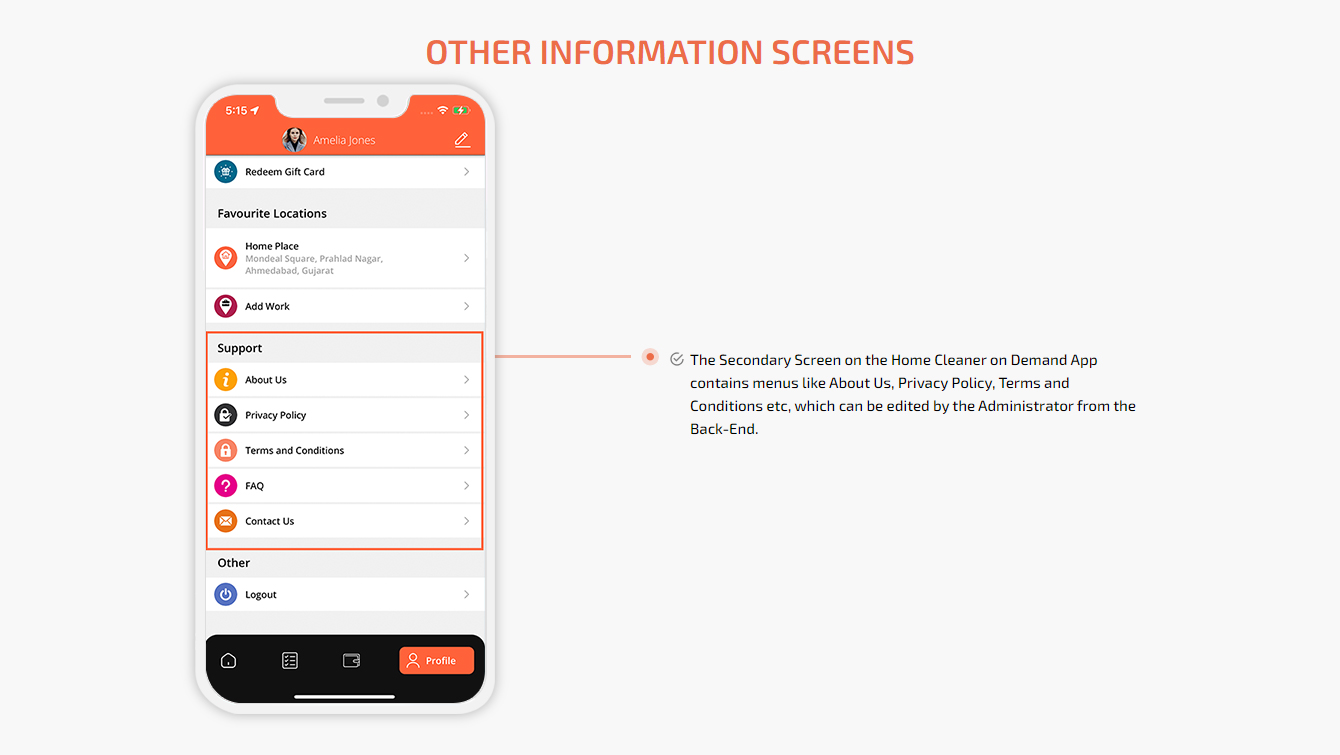Open Home Place row chevron
Image resolution: width=1340 pixels, height=755 pixels.
click(466, 258)
